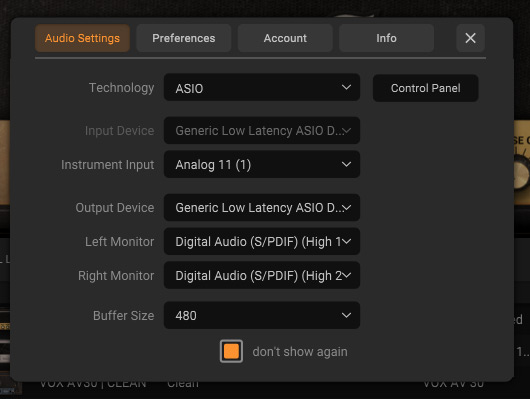
Task: Switch to the Preferences tab
Action: pyautogui.click(x=184, y=38)
